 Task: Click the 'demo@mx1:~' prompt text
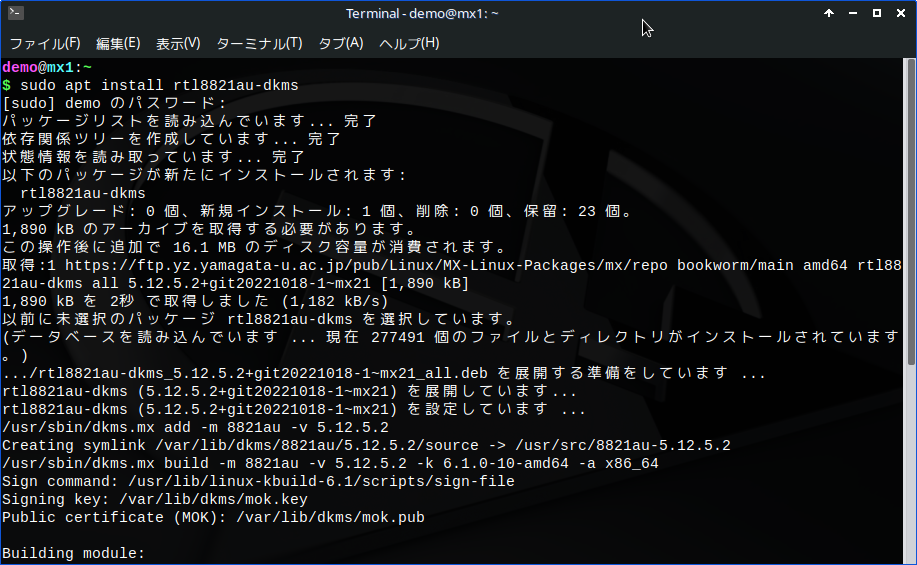point(47,67)
